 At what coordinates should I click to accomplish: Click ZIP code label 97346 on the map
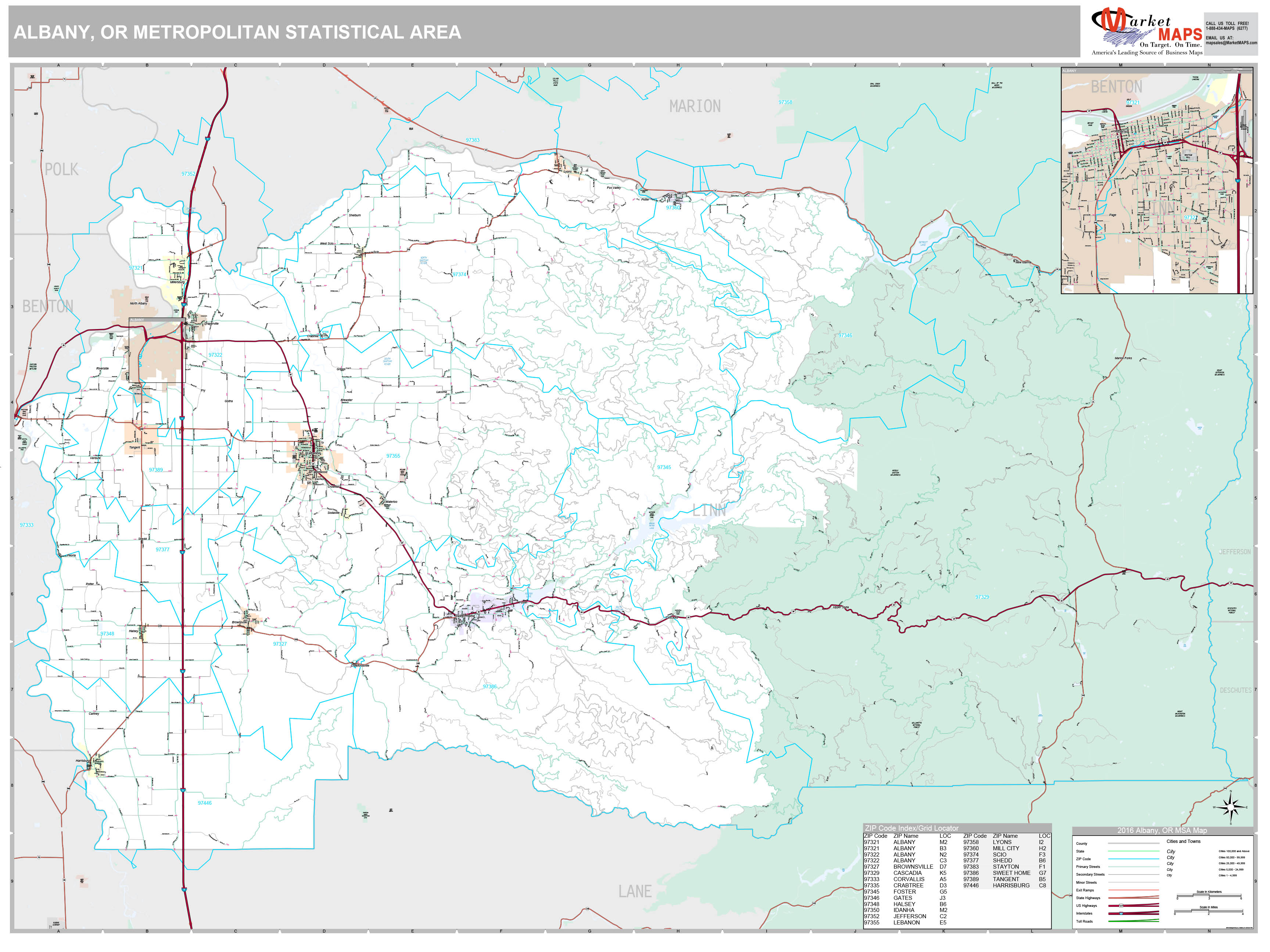point(845,335)
